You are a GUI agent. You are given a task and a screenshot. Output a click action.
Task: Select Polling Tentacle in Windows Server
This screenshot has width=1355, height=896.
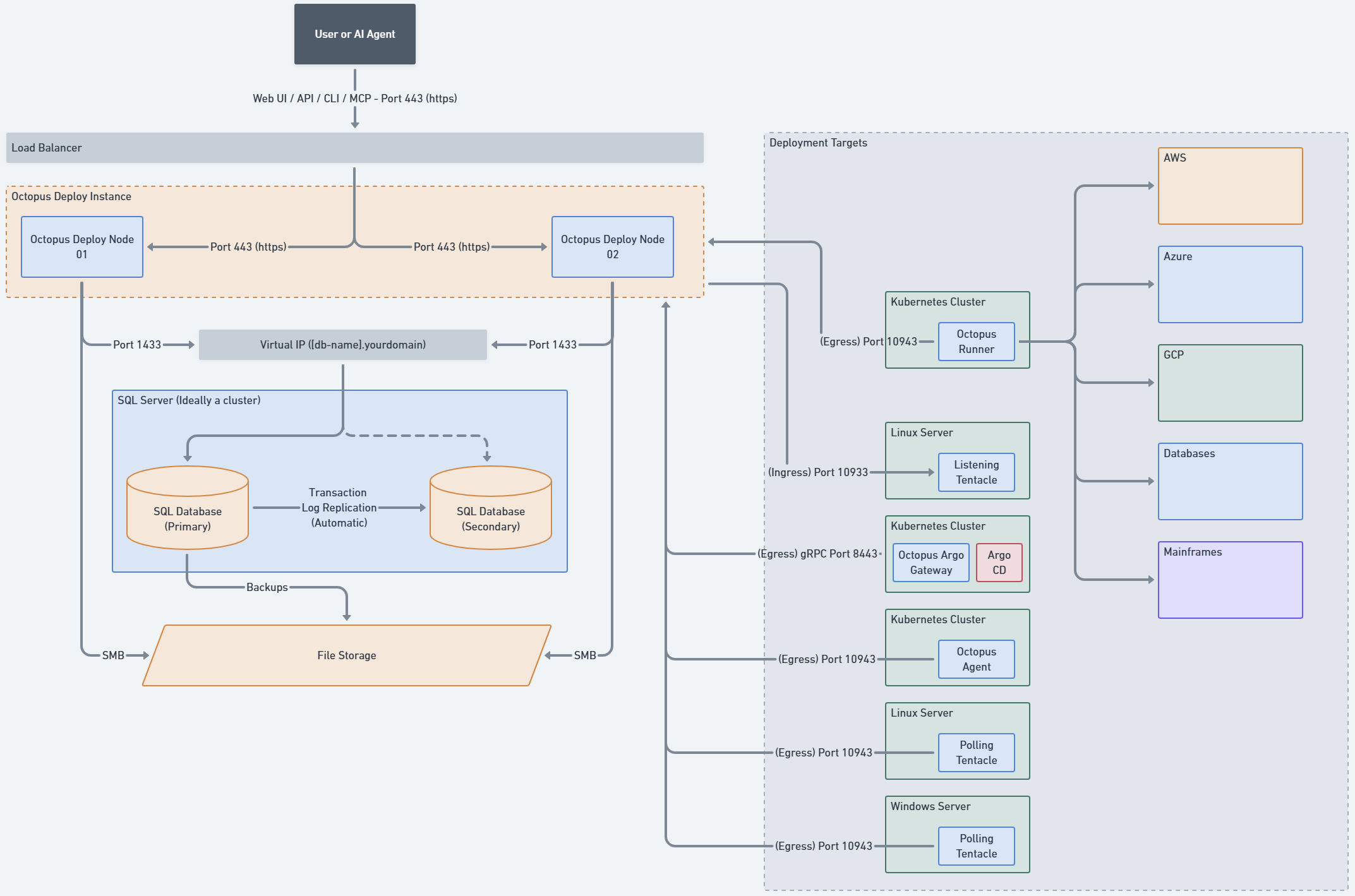[x=977, y=846]
